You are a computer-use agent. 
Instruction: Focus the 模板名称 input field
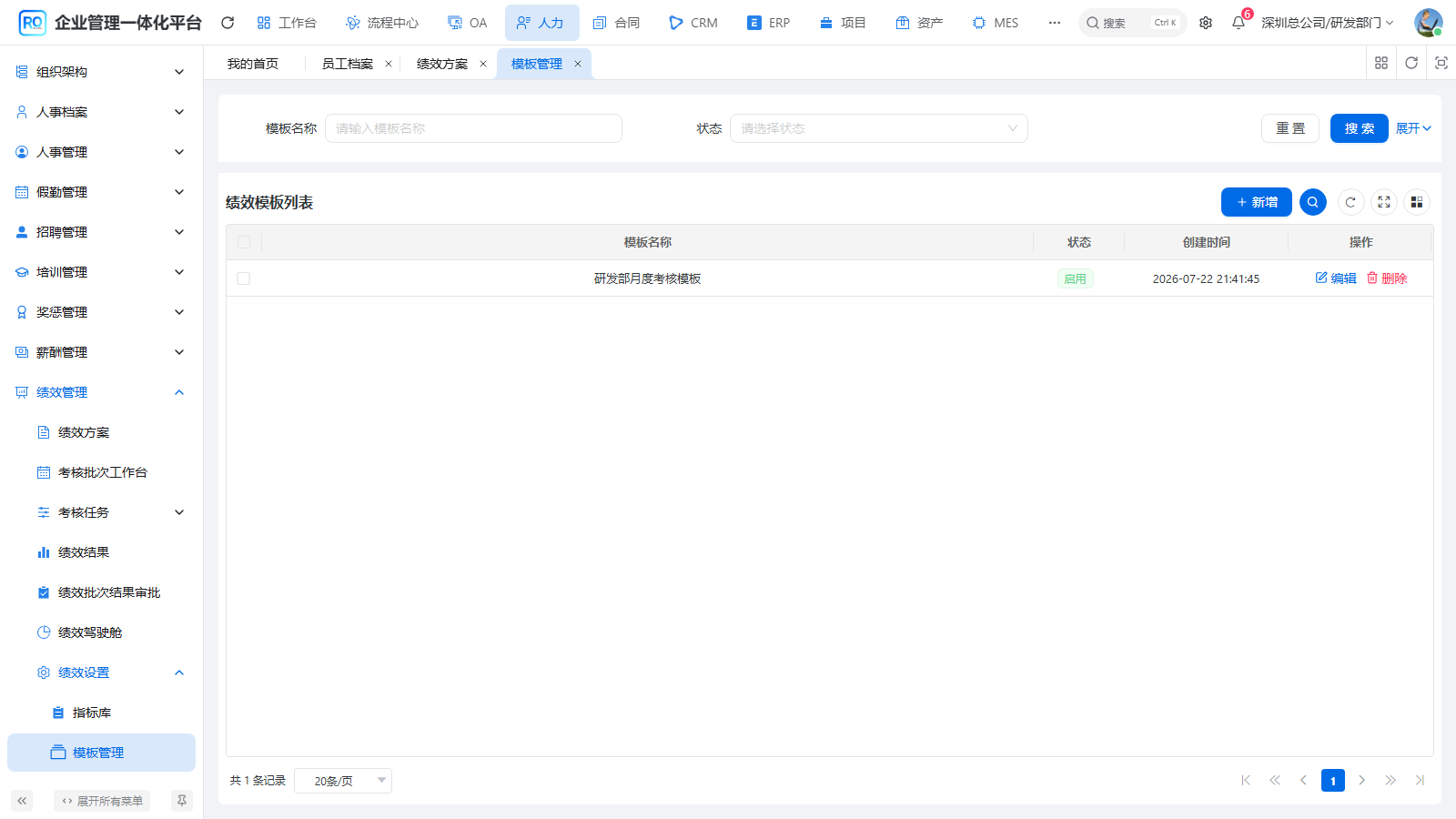tap(473, 128)
